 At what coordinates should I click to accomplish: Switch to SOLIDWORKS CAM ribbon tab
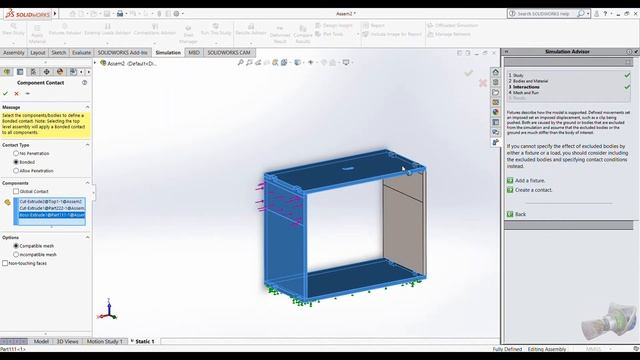pyautogui.click(x=229, y=53)
